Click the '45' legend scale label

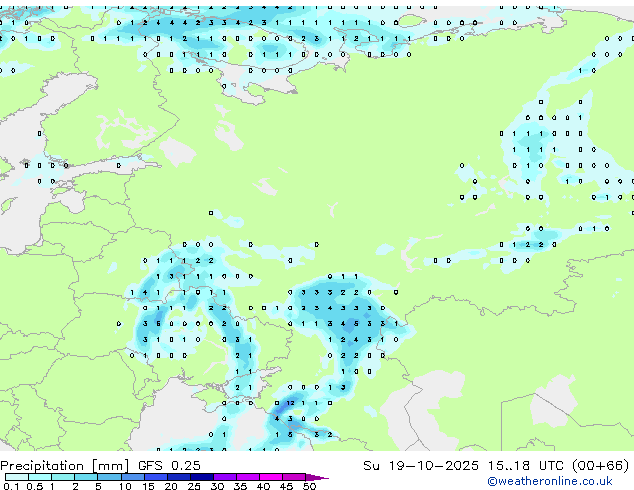[286, 486]
